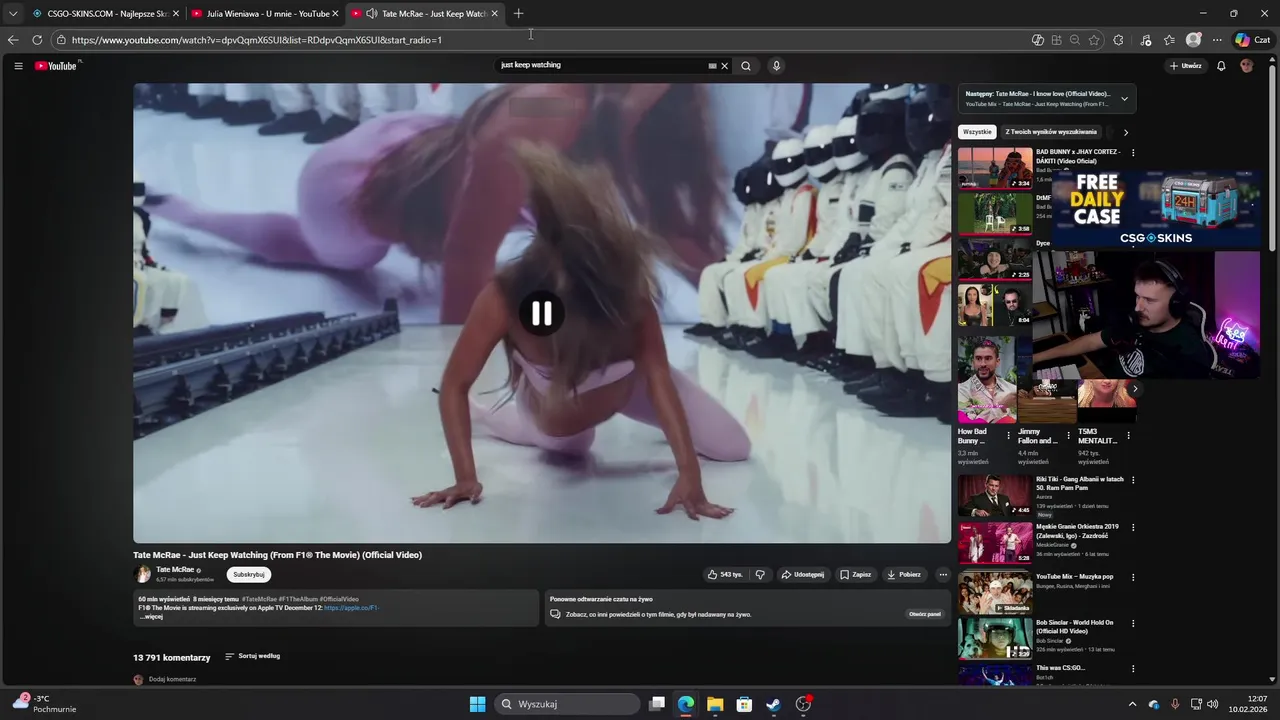1280x720 pixels.
Task: Pause the video with center overlay button
Action: (x=541, y=313)
